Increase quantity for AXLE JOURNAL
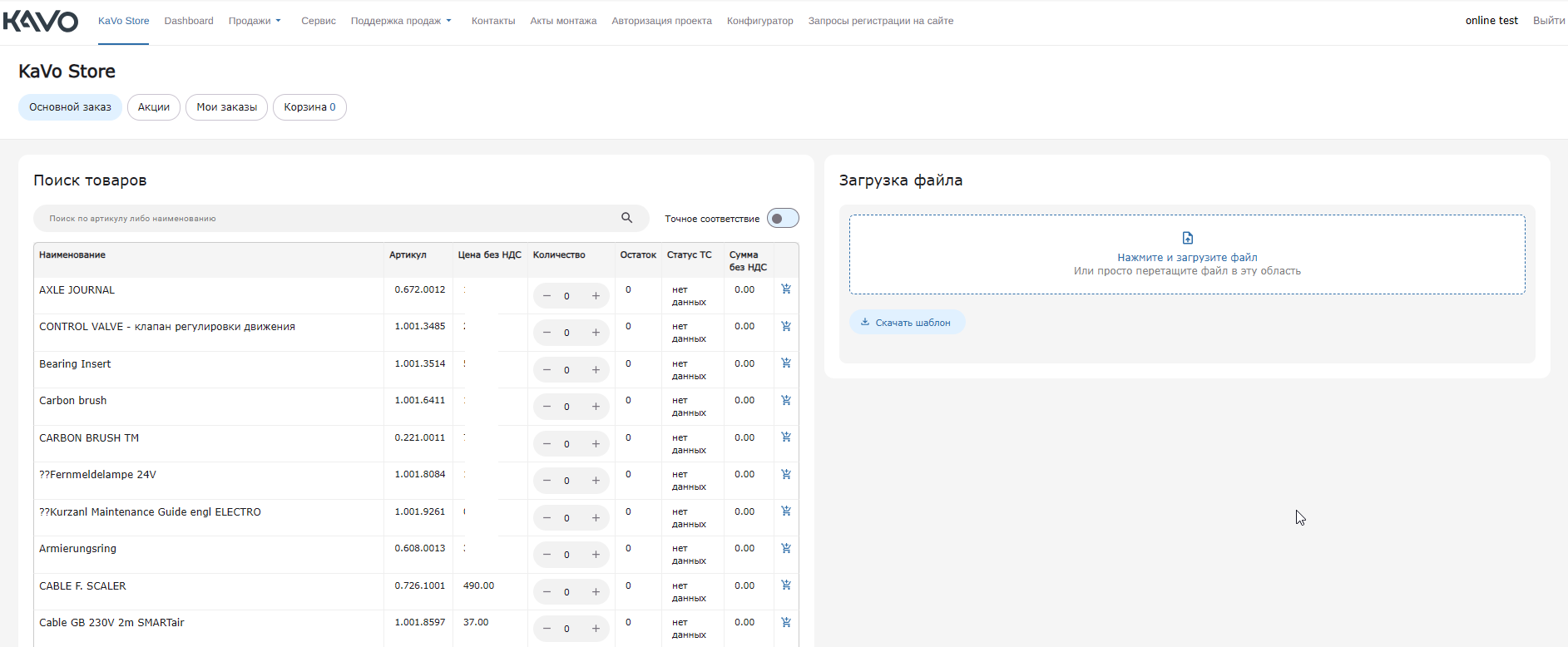1568x647 pixels. pos(596,296)
